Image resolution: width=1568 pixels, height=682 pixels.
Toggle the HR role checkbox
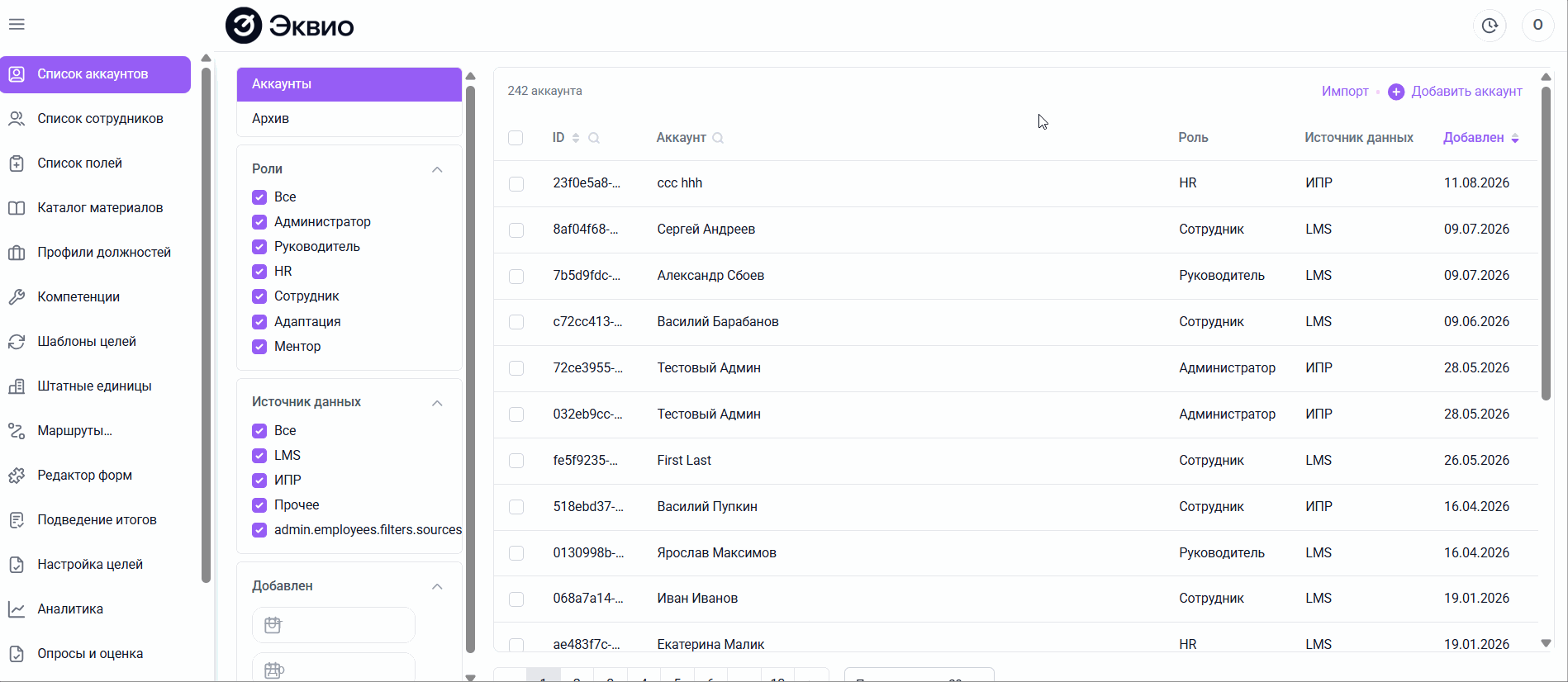[x=259, y=272]
